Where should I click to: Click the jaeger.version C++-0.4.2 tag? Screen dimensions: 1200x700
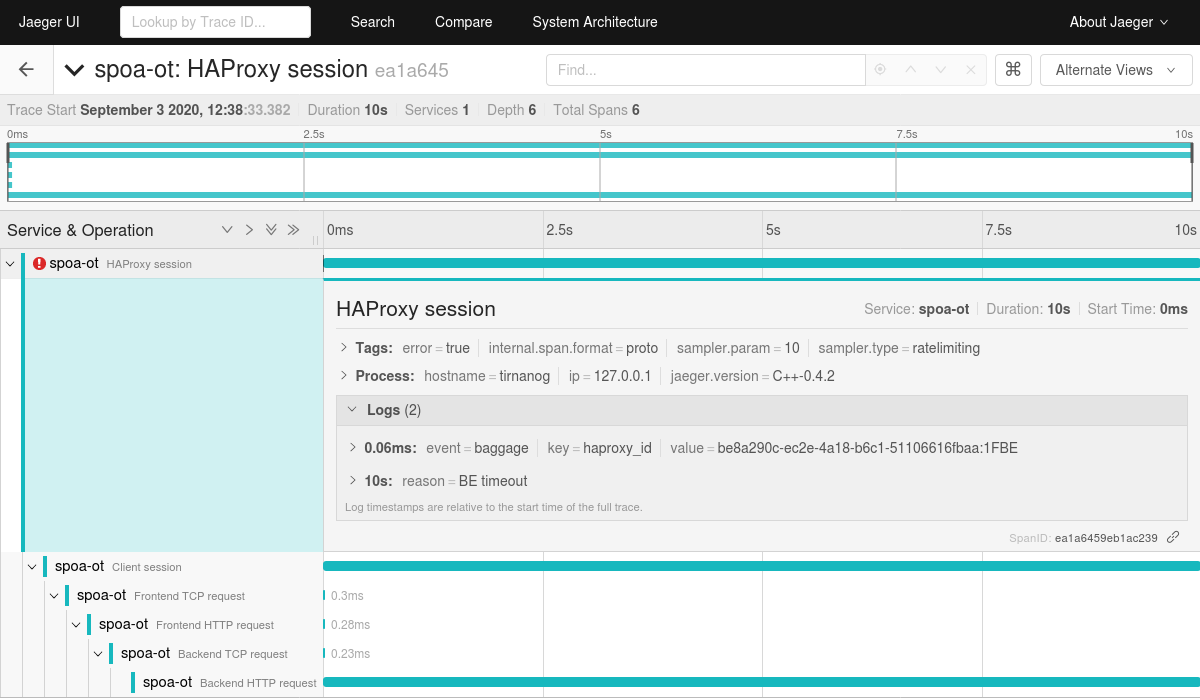752,376
